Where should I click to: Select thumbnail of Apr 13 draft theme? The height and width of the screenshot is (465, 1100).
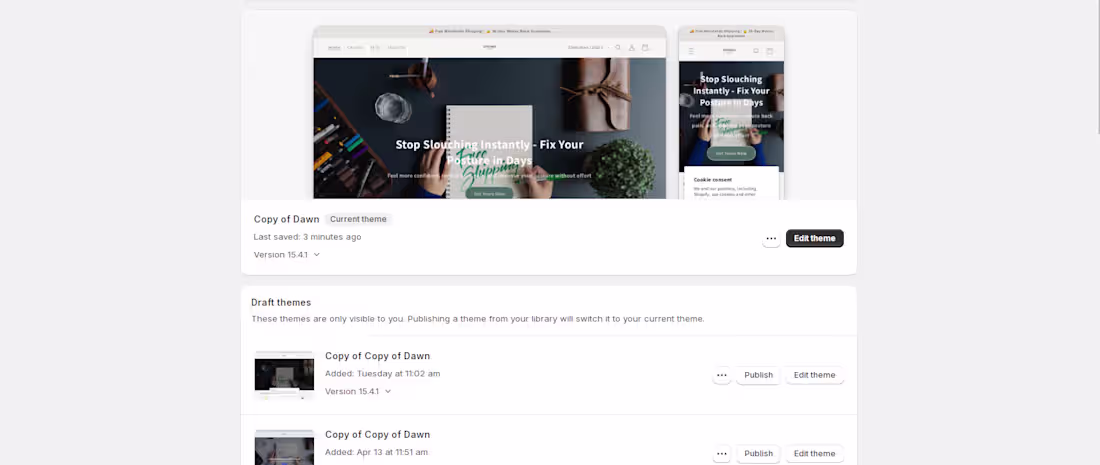point(284,447)
